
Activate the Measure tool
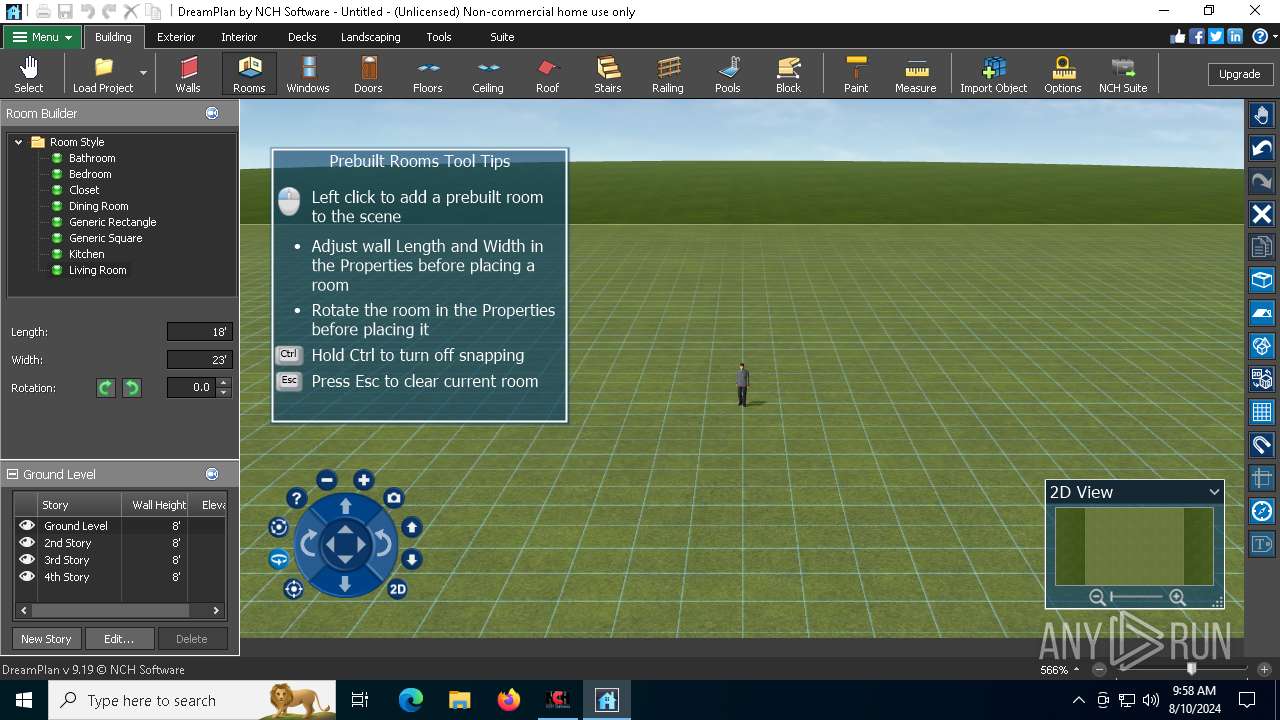(x=916, y=75)
